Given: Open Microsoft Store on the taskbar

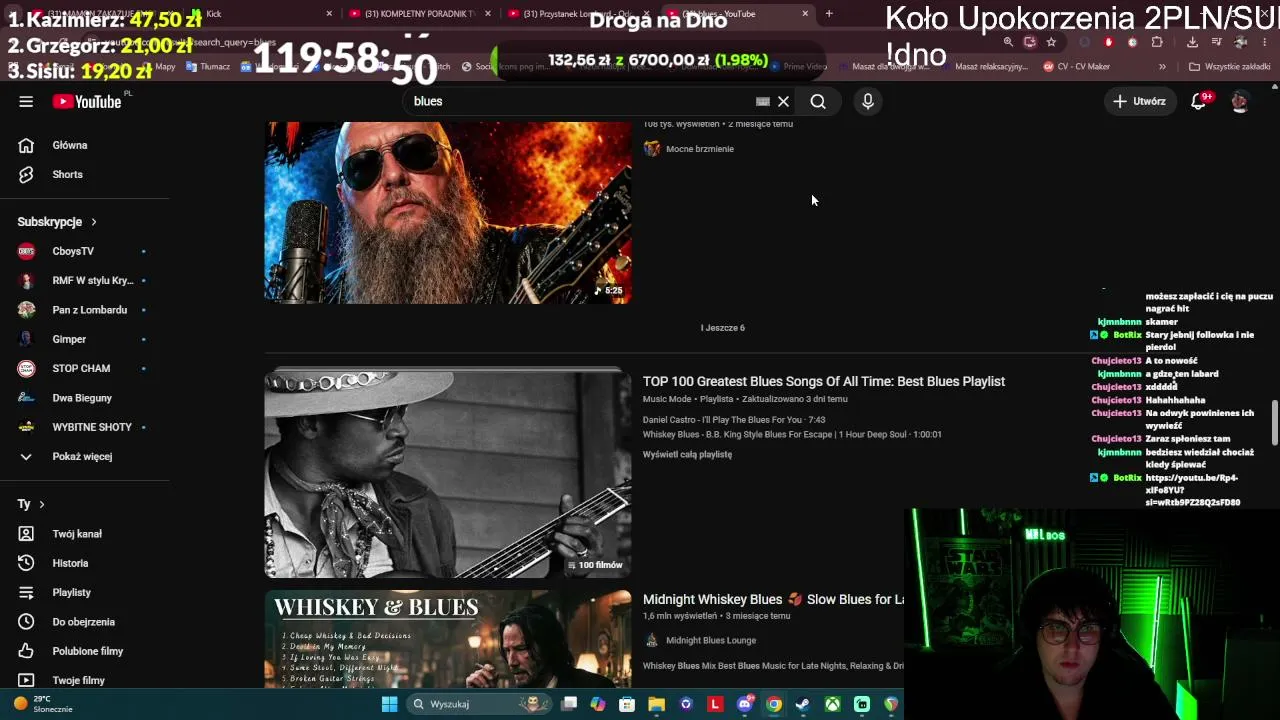Looking at the screenshot, I should [x=627, y=704].
